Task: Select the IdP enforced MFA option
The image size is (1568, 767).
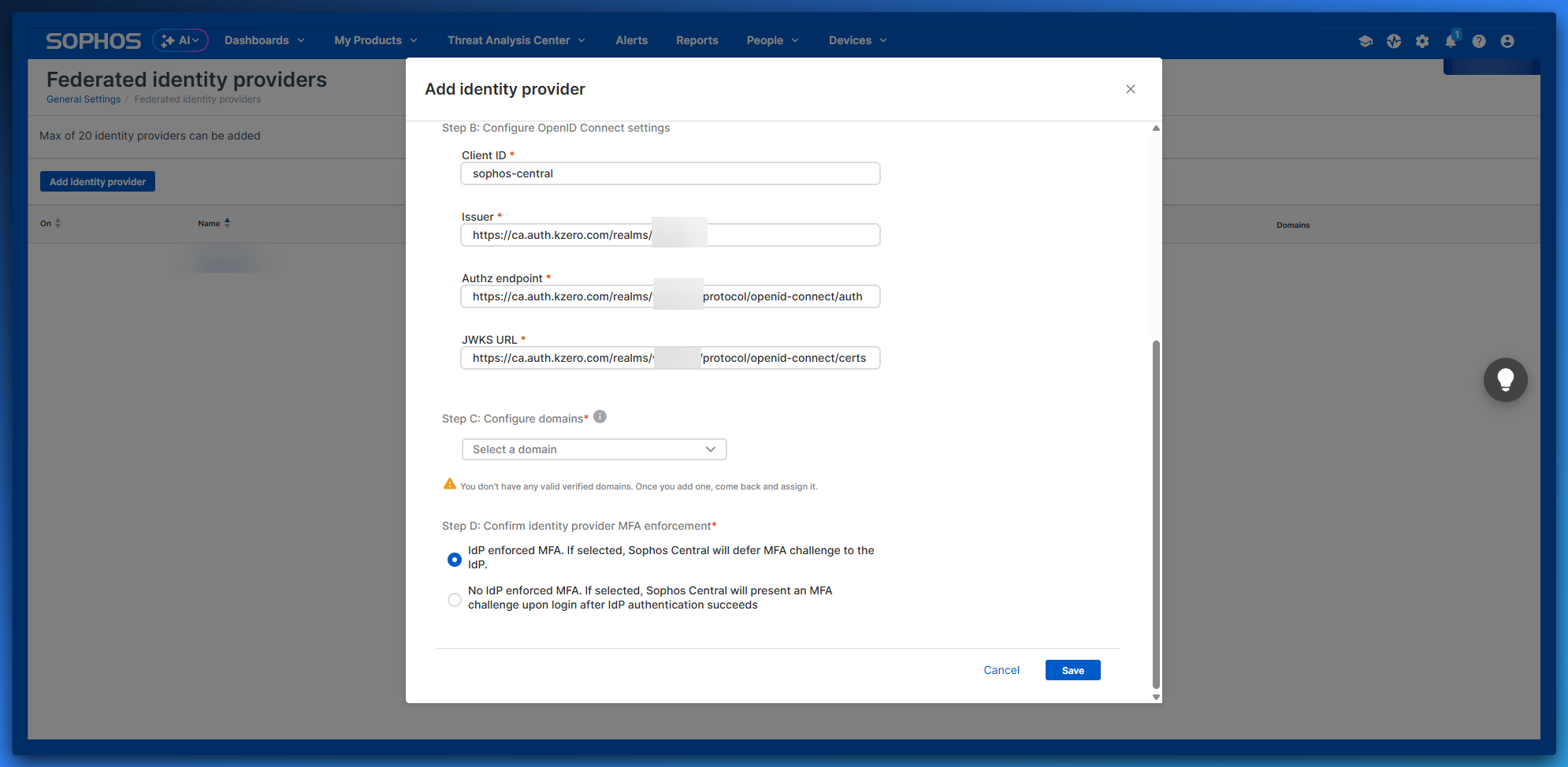Action: (x=455, y=559)
